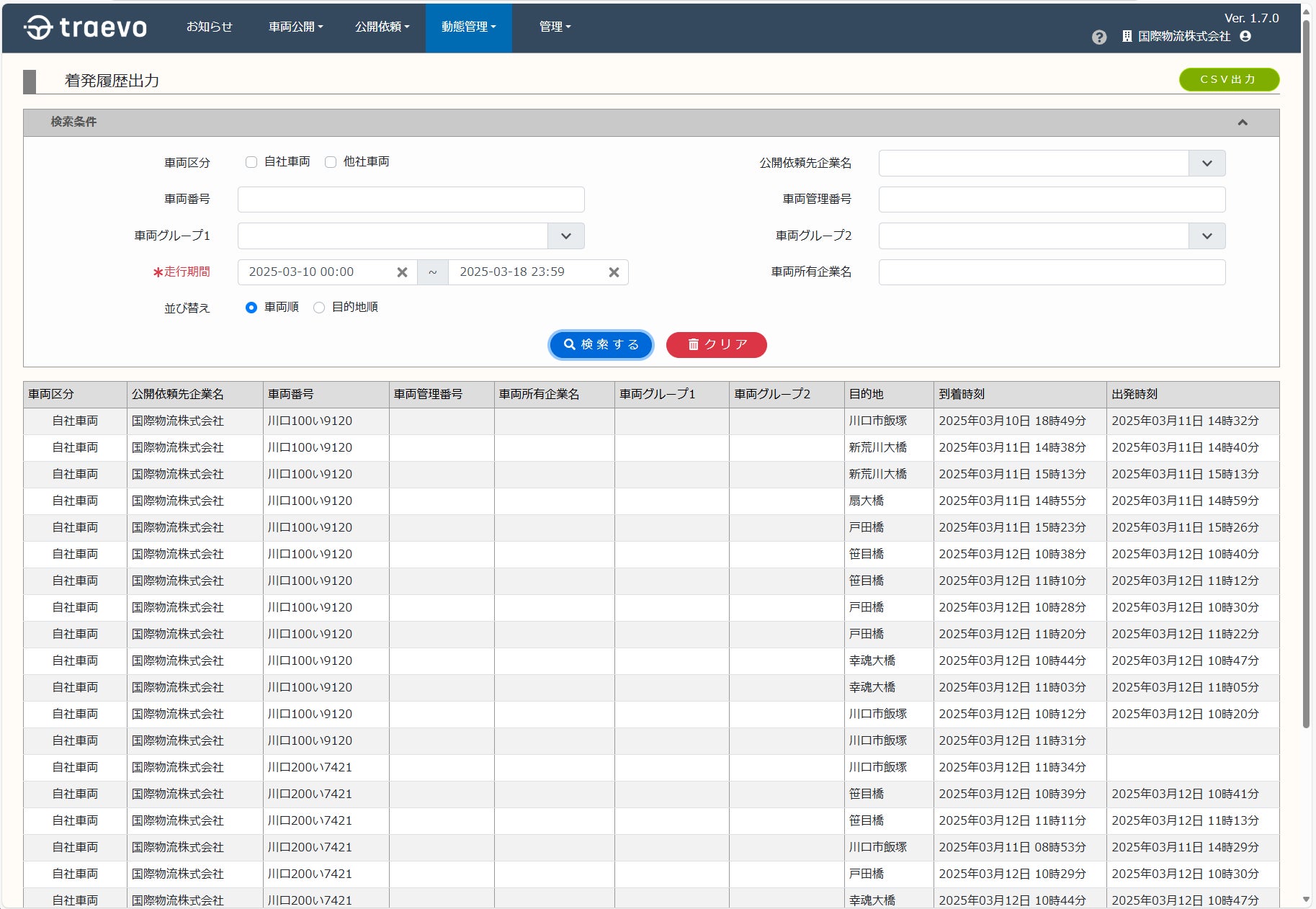Collapse the 検索条件 panel with chevron

[1242, 122]
